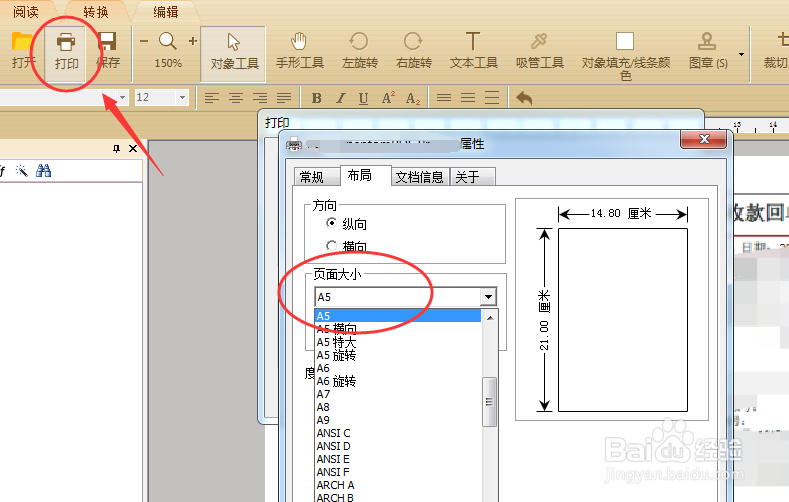Set narrow line spacing icon
This screenshot has height=502, width=789.
point(443,98)
